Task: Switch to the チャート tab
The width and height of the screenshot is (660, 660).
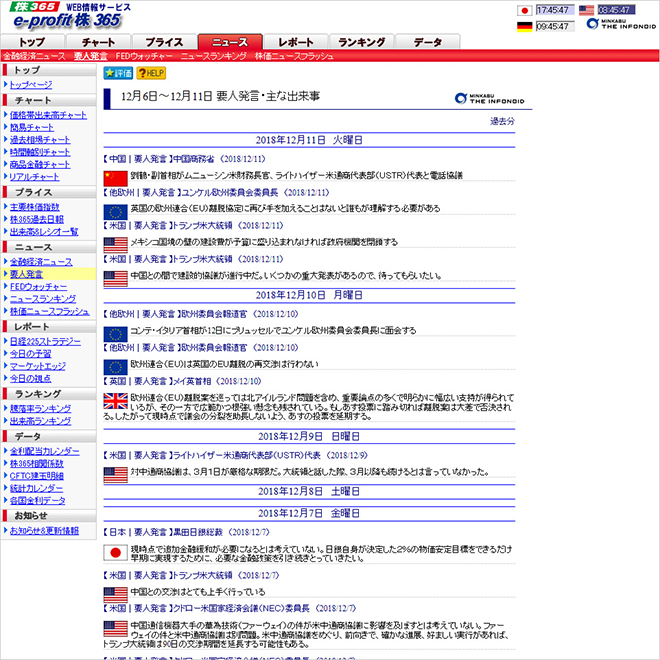Action: click(x=98, y=42)
